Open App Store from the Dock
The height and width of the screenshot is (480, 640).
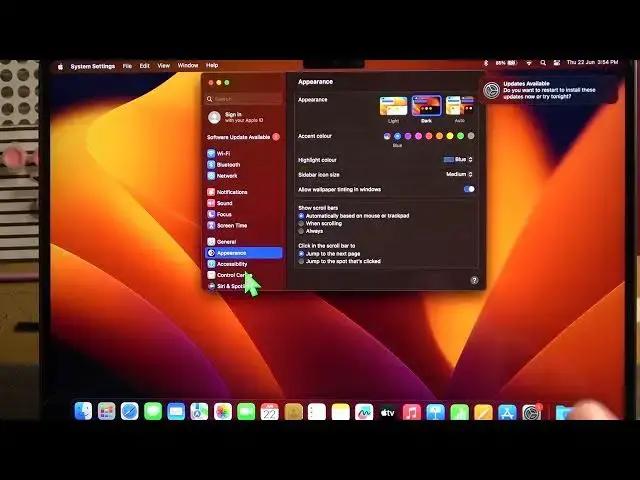tap(507, 412)
